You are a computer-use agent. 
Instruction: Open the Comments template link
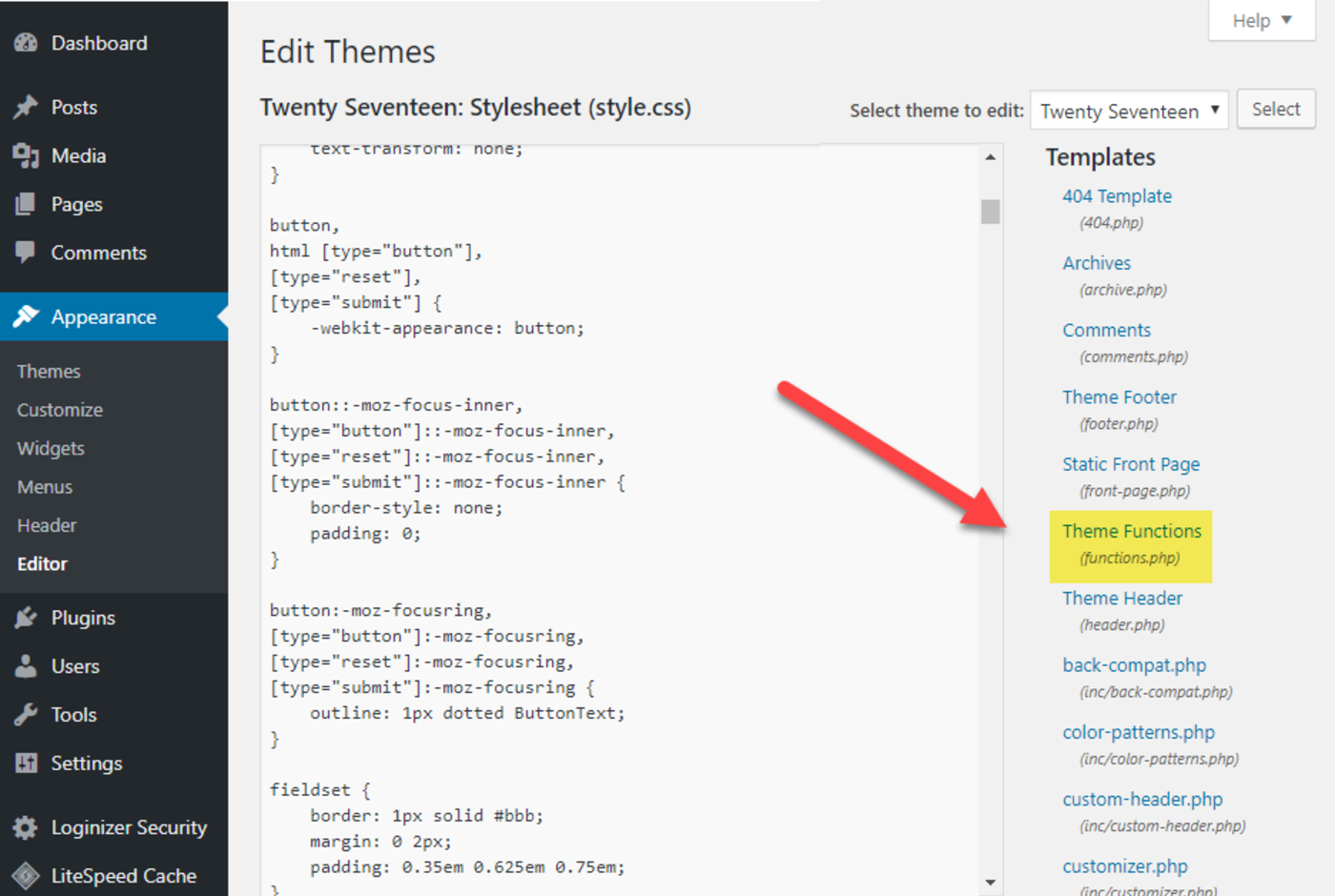1106,330
